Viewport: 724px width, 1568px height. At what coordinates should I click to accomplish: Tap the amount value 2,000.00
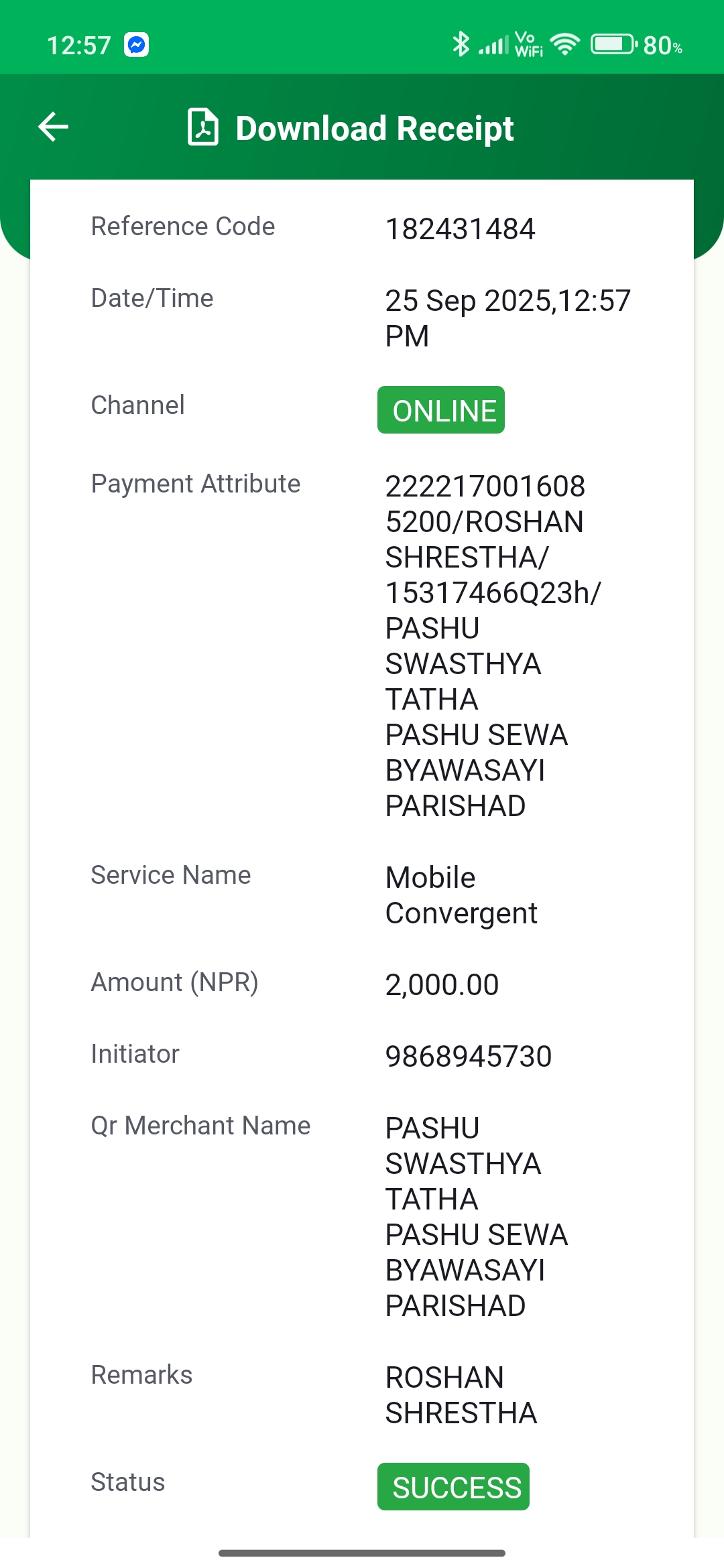(442, 985)
